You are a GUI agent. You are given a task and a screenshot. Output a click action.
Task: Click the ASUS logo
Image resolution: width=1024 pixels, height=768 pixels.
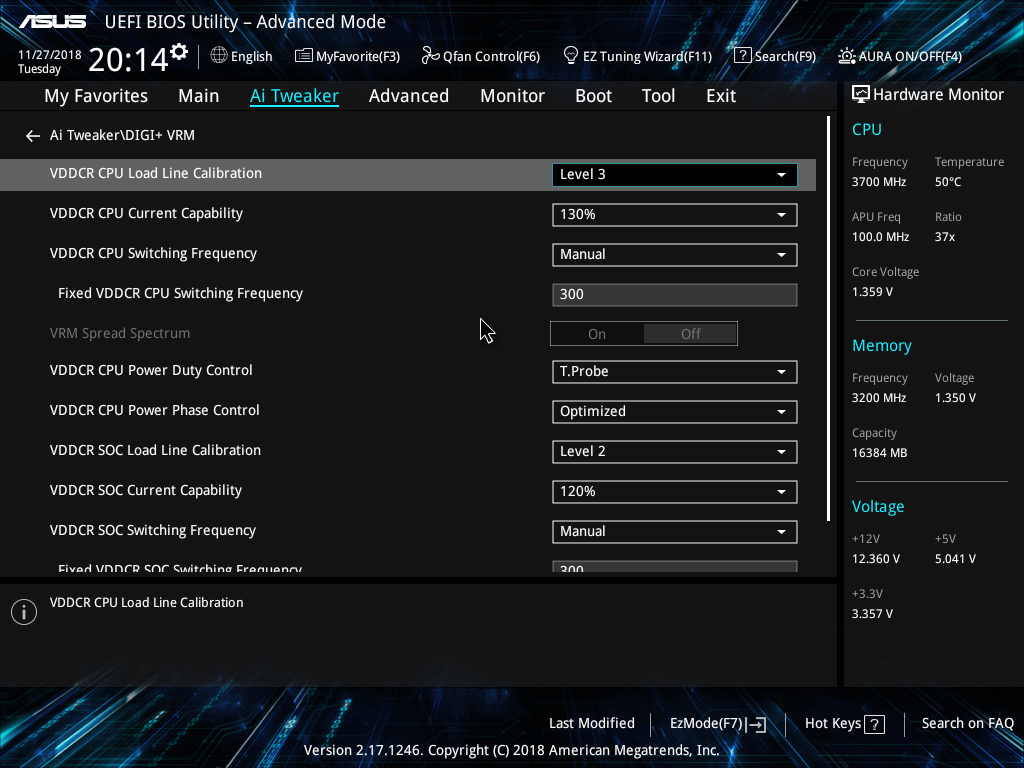point(52,22)
